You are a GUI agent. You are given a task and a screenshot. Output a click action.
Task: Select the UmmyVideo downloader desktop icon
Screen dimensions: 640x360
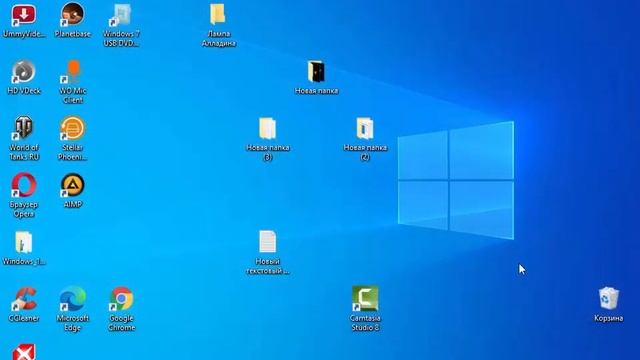pyautogui.click(x=24, y=16)
